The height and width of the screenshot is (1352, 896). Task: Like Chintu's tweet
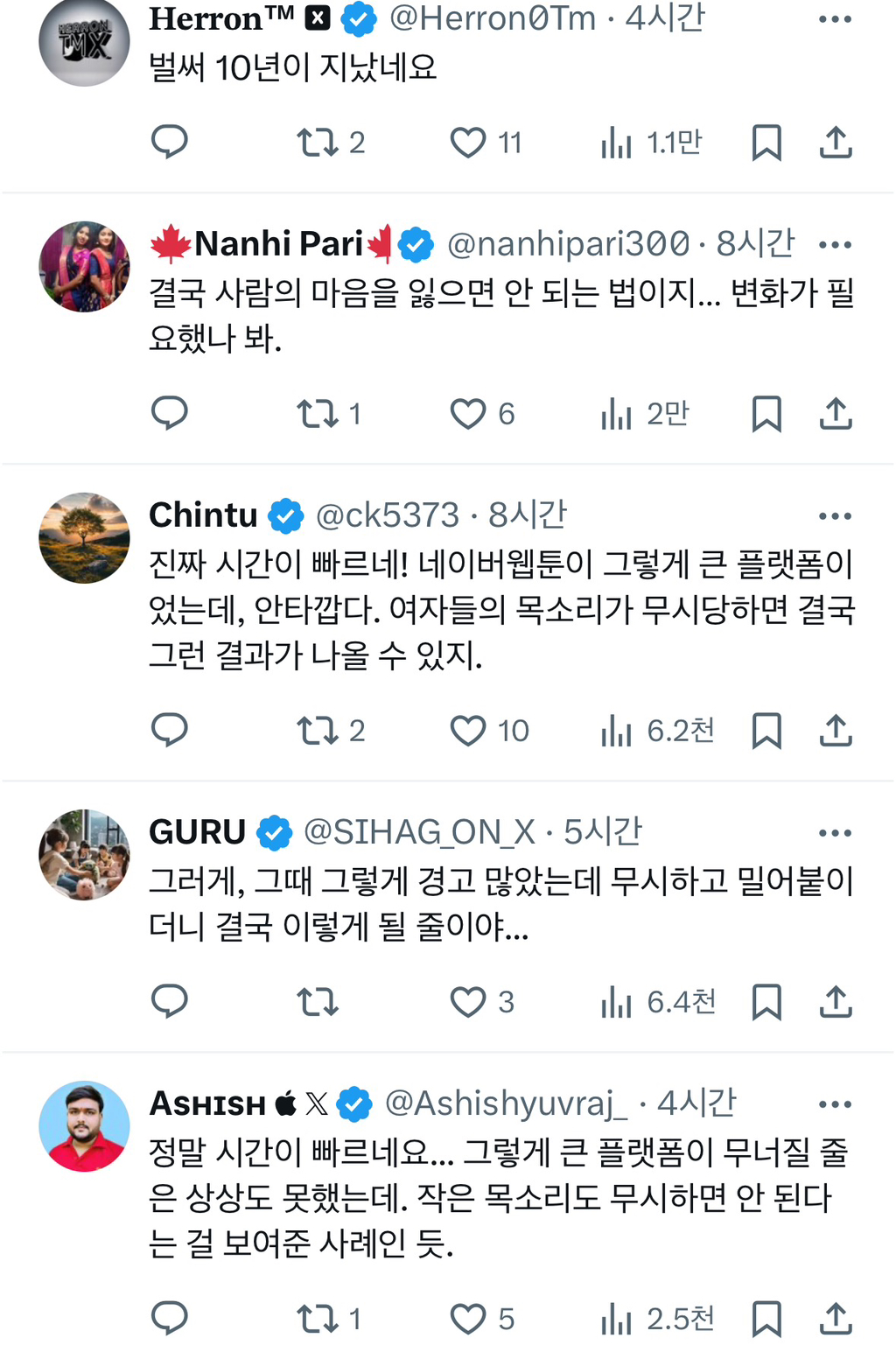point(469,731)
